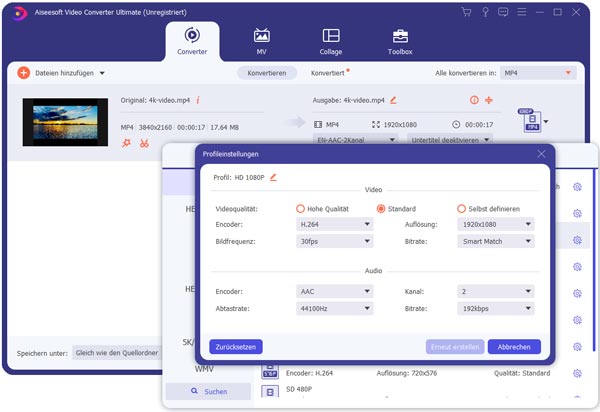The image size is (600, 412).
Task: Select Standard video quality option
Action: pyautogui.click(x=381, y=209)
